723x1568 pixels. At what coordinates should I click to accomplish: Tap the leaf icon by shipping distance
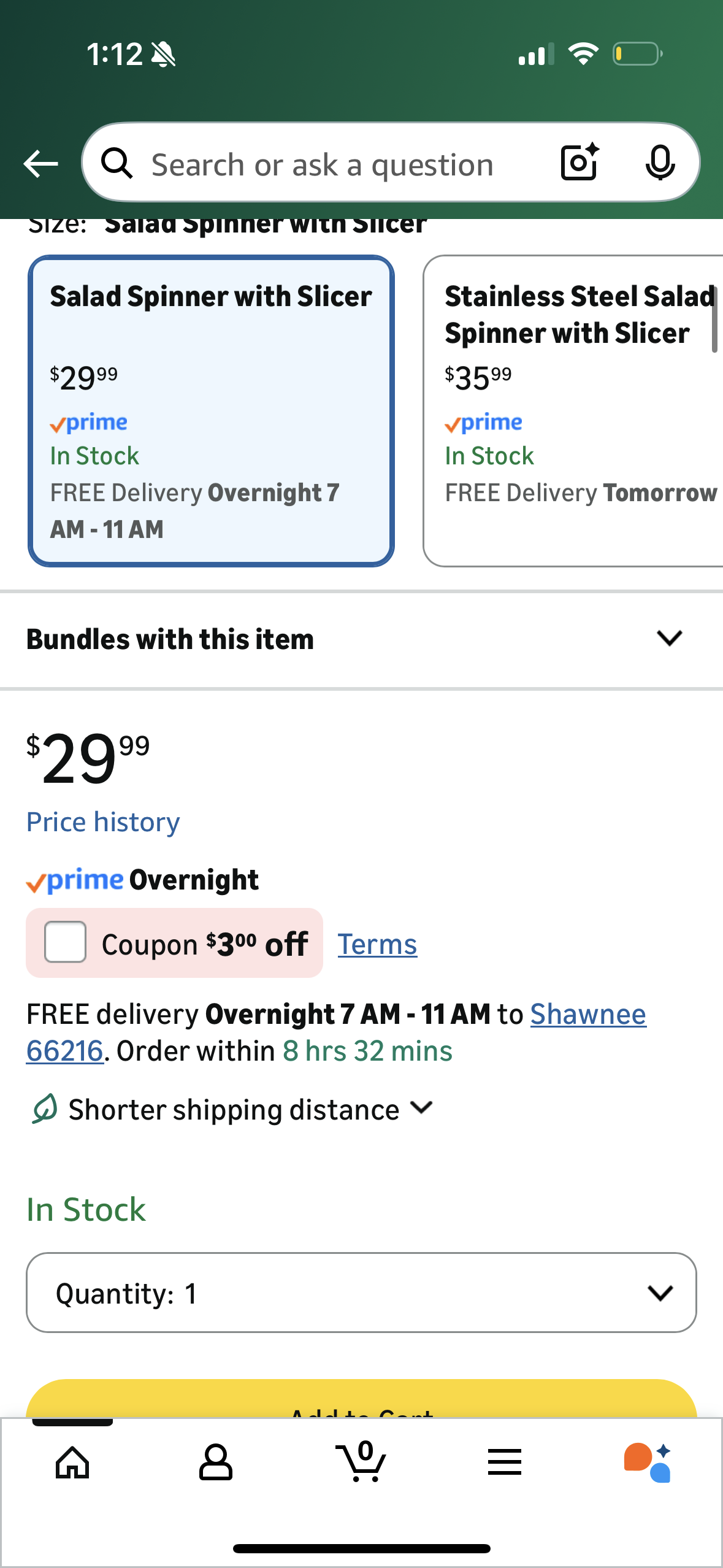(x=44, y=1109)
